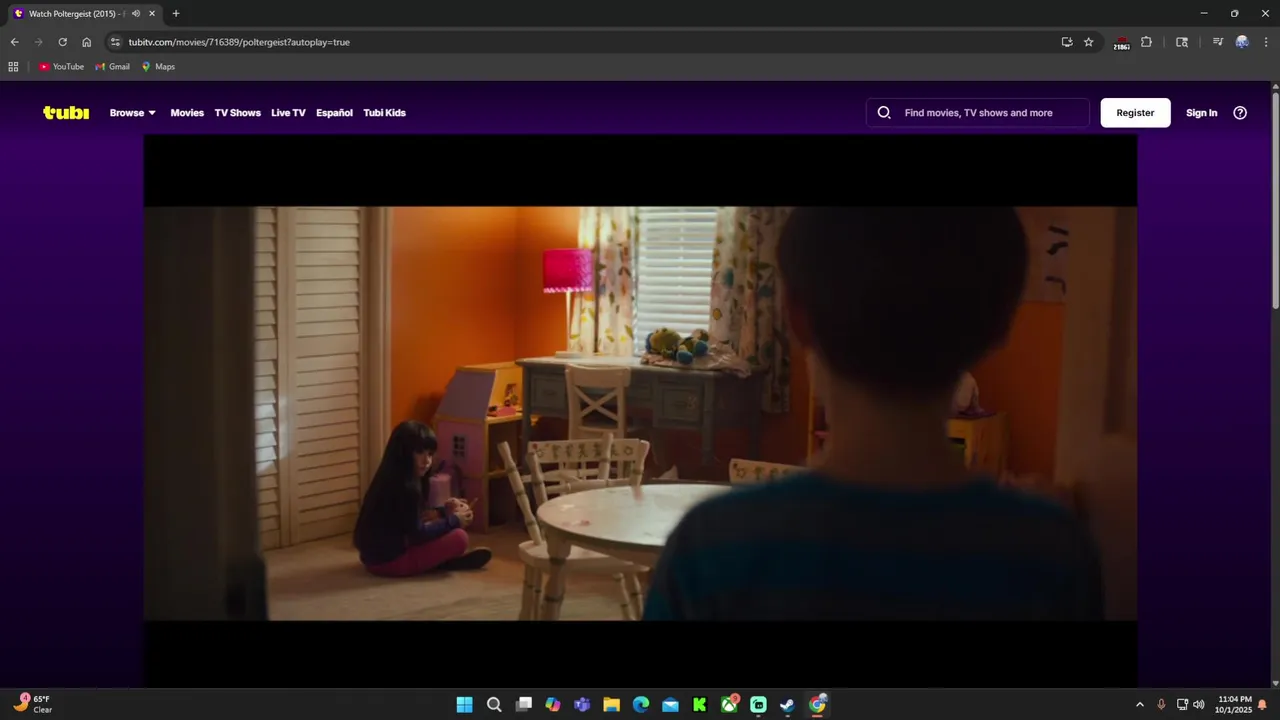Open the Xbox app on taskbar
The image size is (1280, 720).
[729, 705]
